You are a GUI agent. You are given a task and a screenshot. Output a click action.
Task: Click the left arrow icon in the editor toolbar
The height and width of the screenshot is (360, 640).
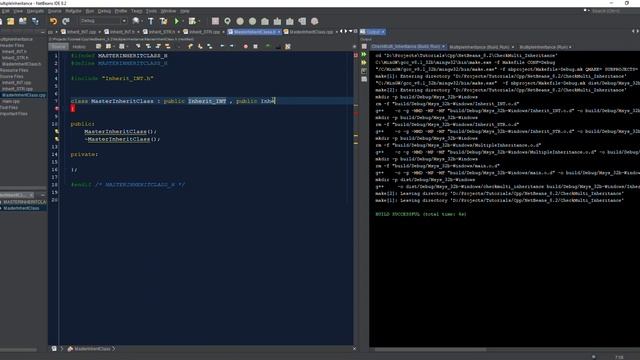222,47
